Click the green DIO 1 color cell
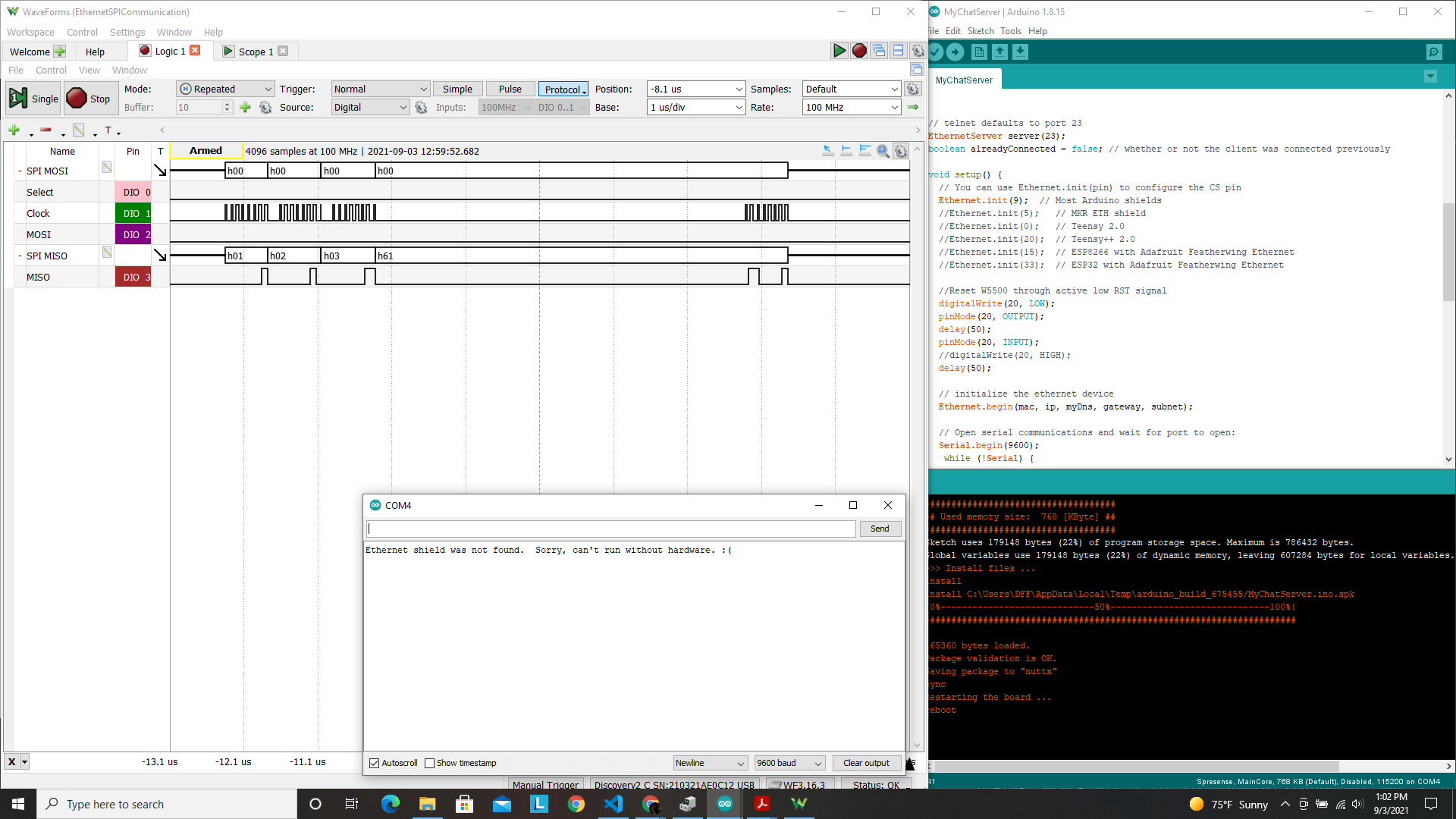This screenshot has width=1456, height=819. pyautogui.click(x=133, y=213)
